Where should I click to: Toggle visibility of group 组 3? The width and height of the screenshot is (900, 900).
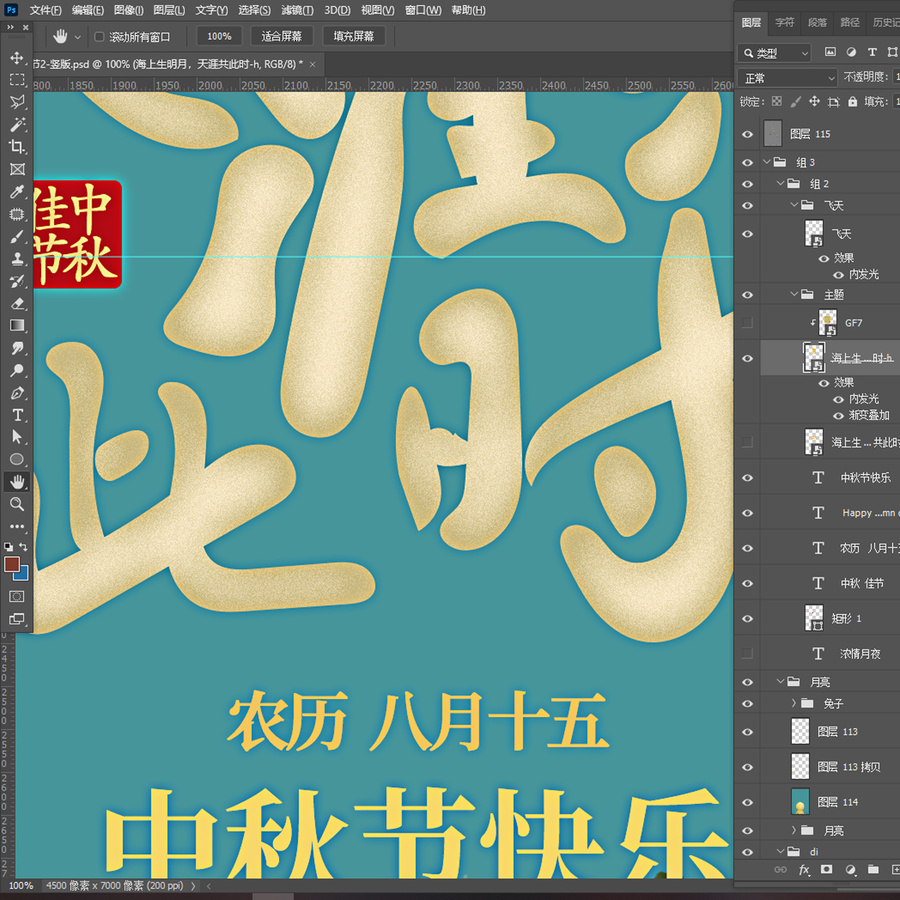click(747, 162)
